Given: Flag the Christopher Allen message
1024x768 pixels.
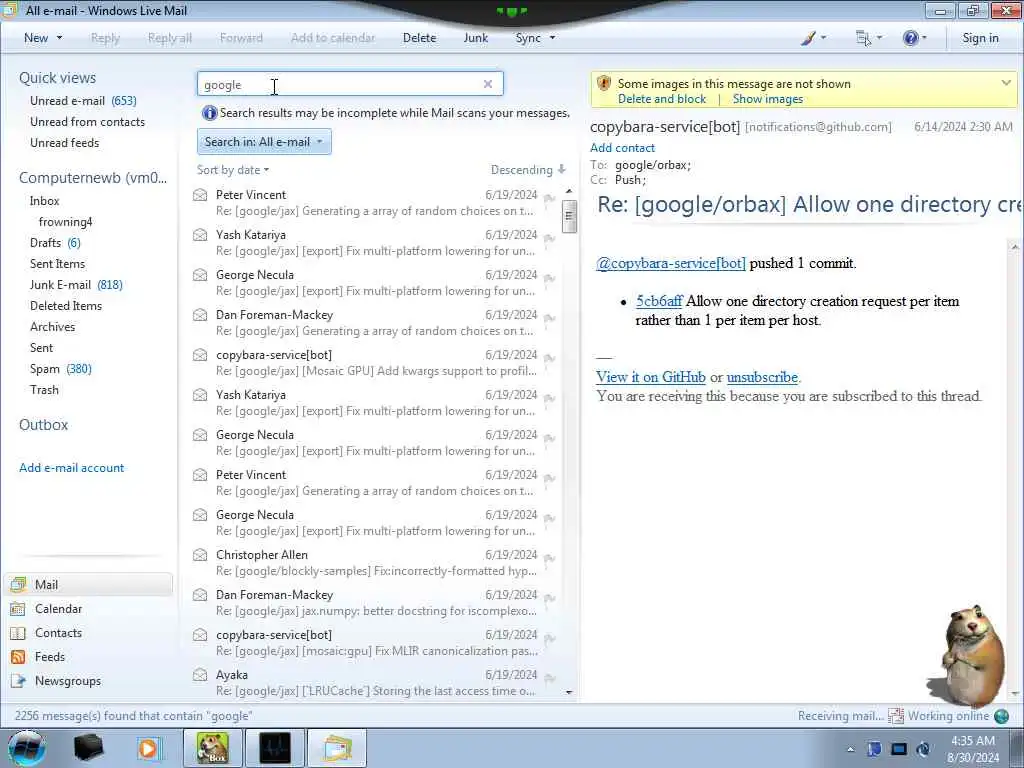Looking at the screenshot, I should tap(549, 558).
